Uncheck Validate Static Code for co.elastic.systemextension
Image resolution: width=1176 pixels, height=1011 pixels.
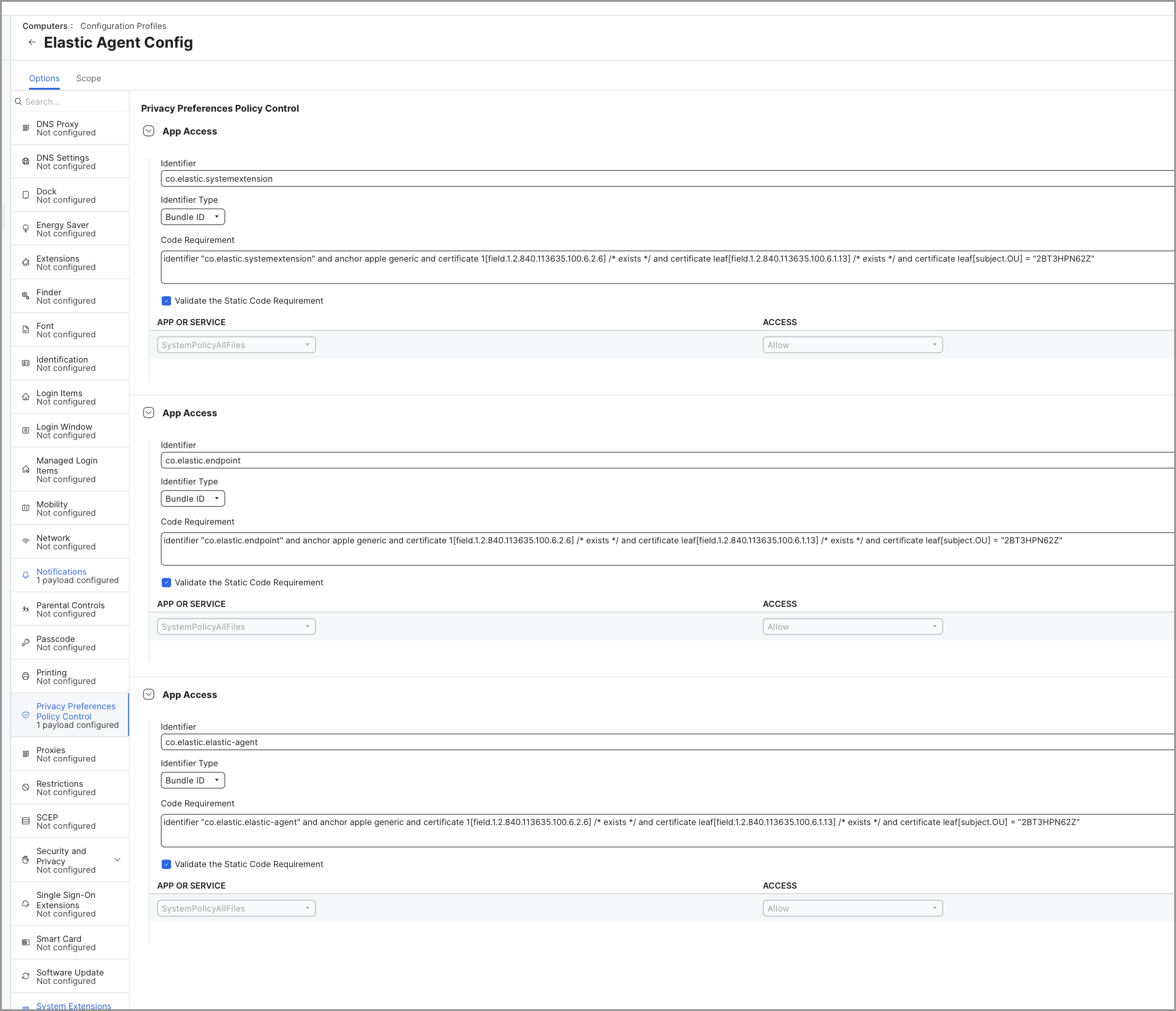coord(166,301)
